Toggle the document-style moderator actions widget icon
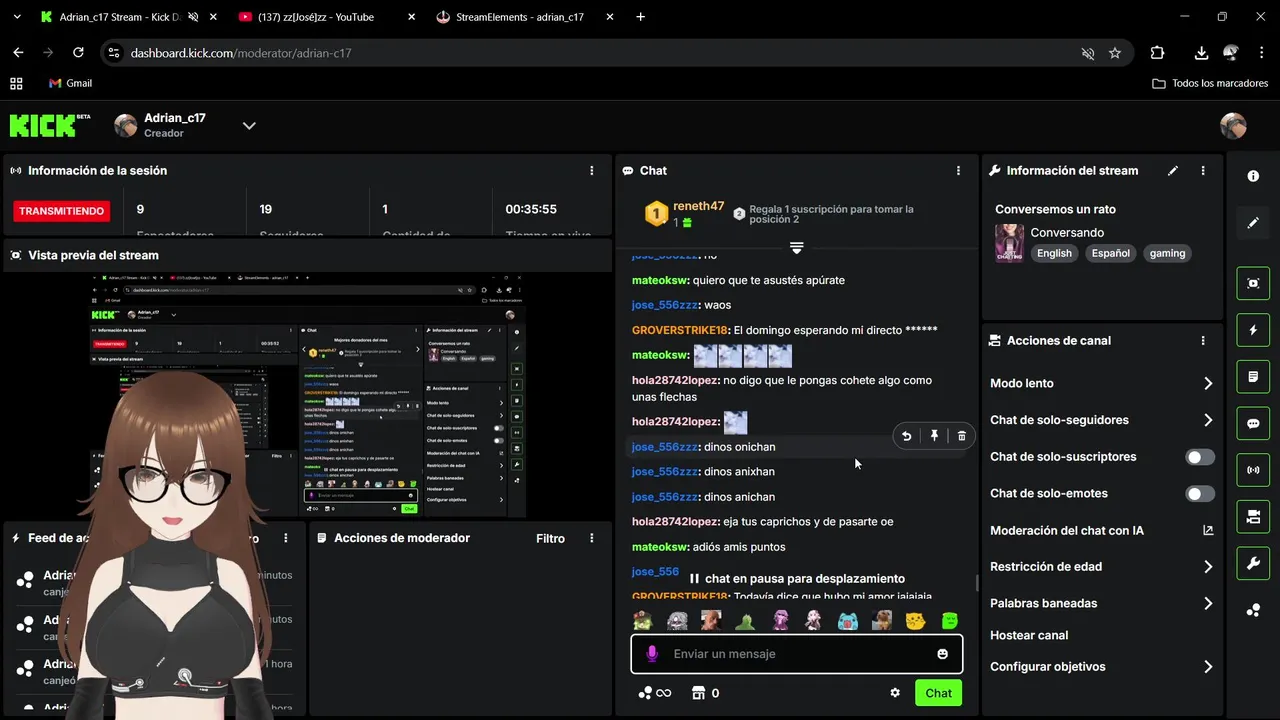The height and width of the screenshot is (720, 1280). pos(1253,377)
